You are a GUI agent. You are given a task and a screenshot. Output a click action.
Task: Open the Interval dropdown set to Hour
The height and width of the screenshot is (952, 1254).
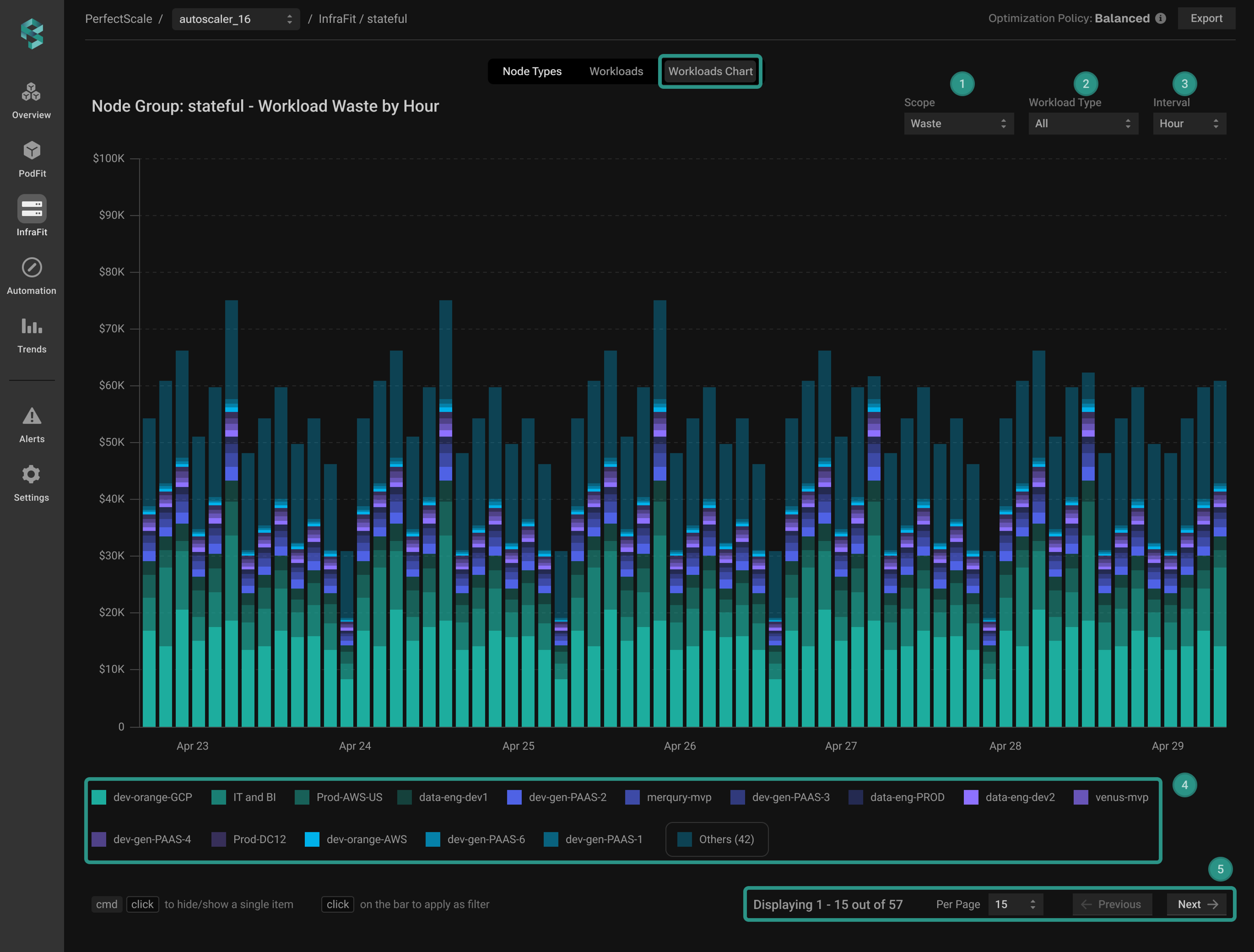click(x=1189, y=124)
